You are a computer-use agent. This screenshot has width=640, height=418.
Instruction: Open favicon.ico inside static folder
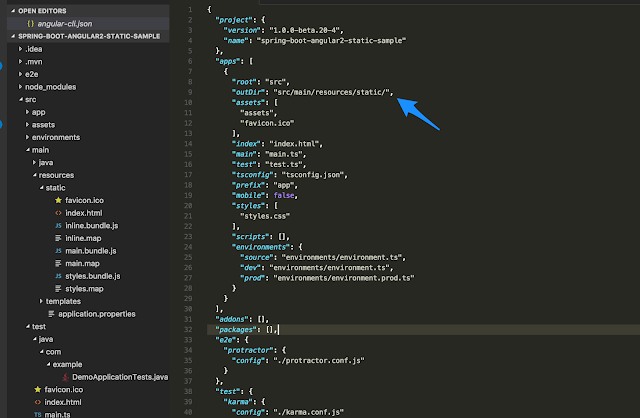[x=84, y=200]
